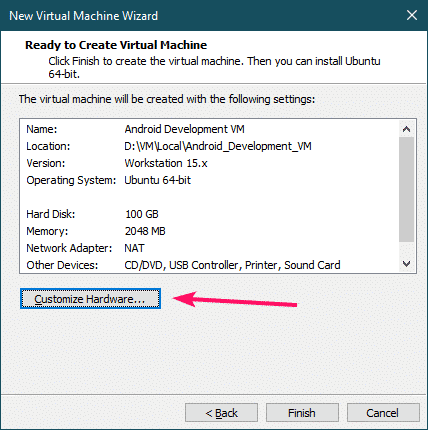Click the Ready to Create Virtual Machine heading
Image resolution: width=428 pixels, height=430 pixels.
coord(116,45)
